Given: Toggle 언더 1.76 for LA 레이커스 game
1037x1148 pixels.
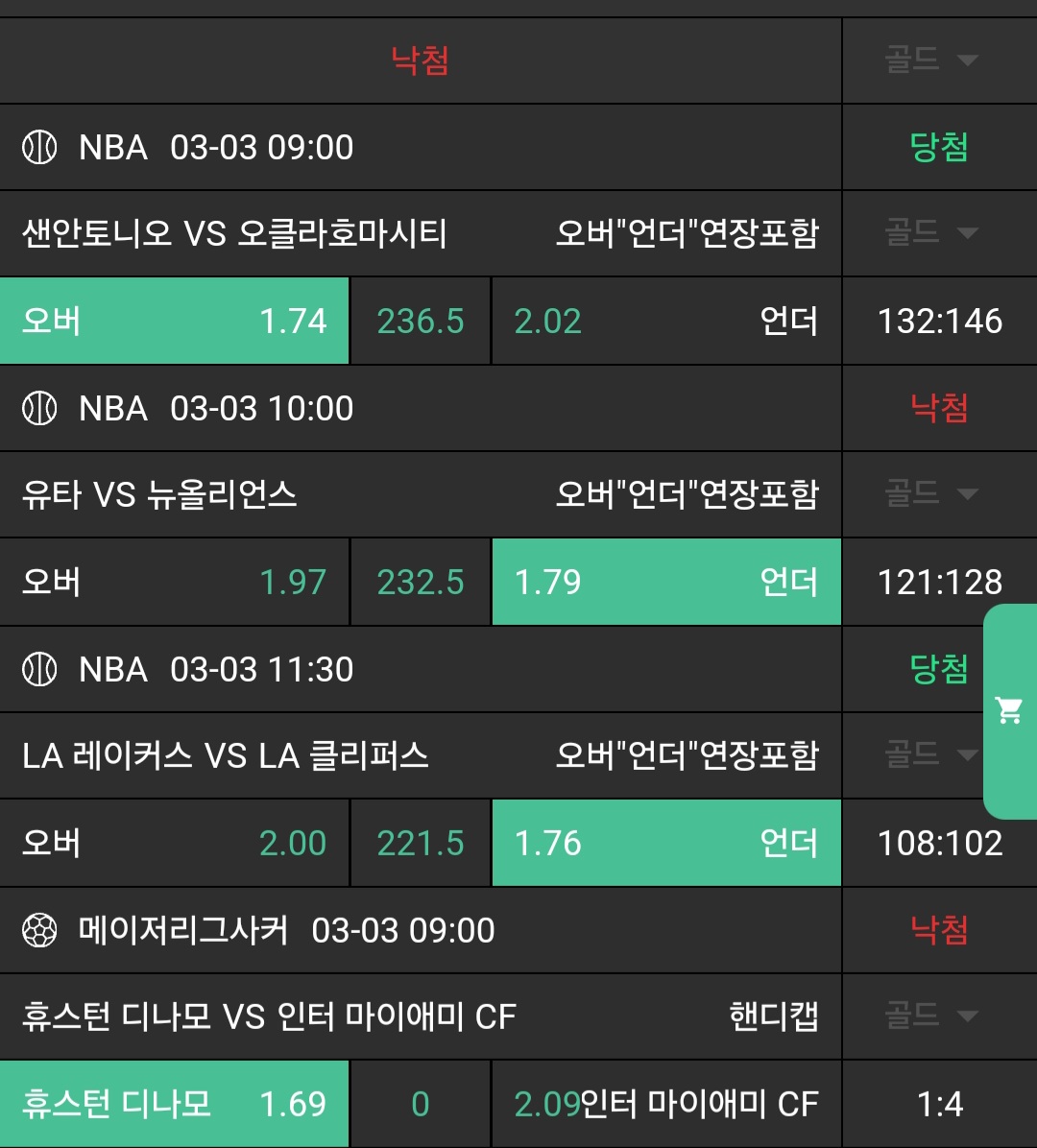Looking at the screenshot, I should 665,844.
